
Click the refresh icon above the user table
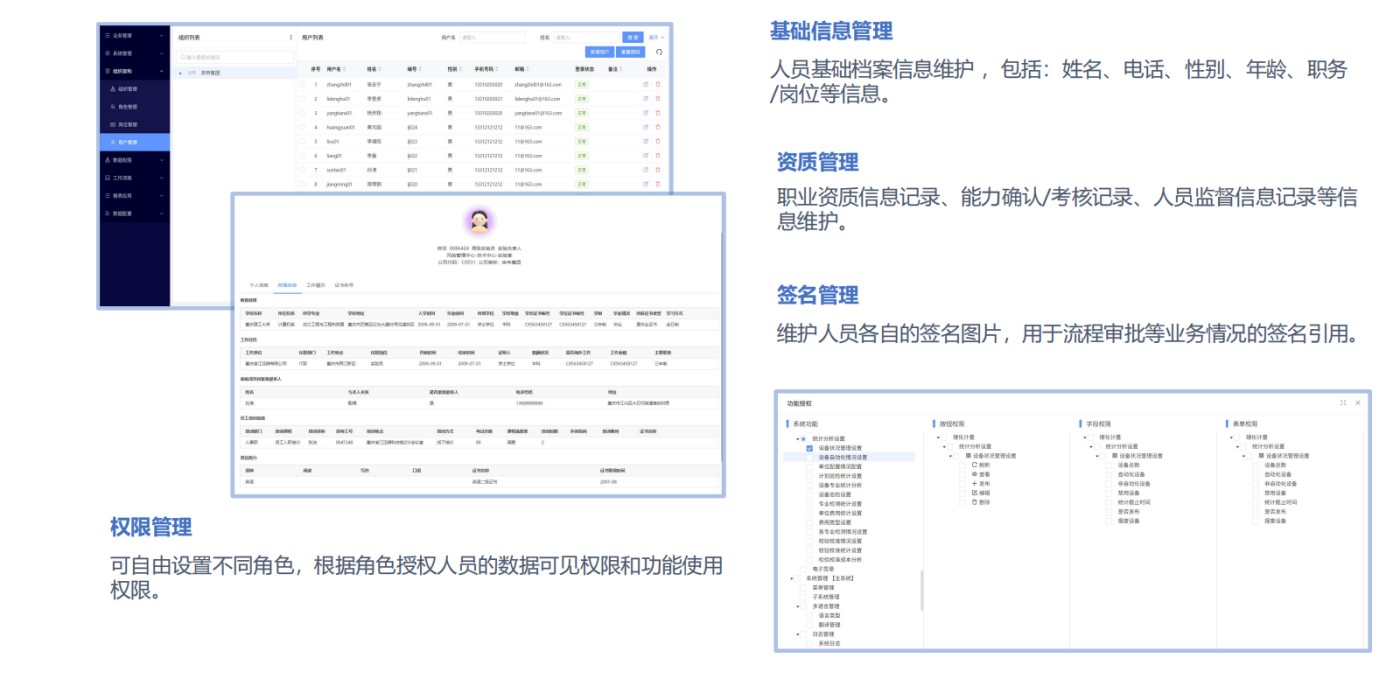[659, 52]
